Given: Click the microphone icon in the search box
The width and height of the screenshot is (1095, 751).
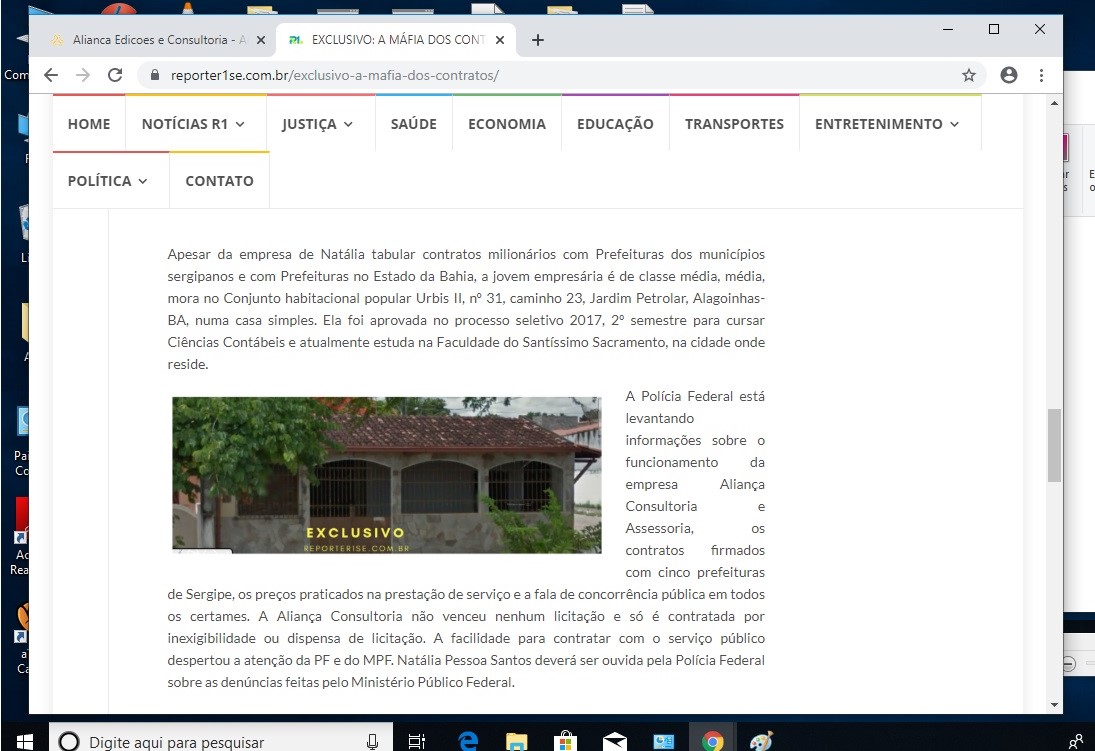Looking at the screenshot, I should coord(373,741).
